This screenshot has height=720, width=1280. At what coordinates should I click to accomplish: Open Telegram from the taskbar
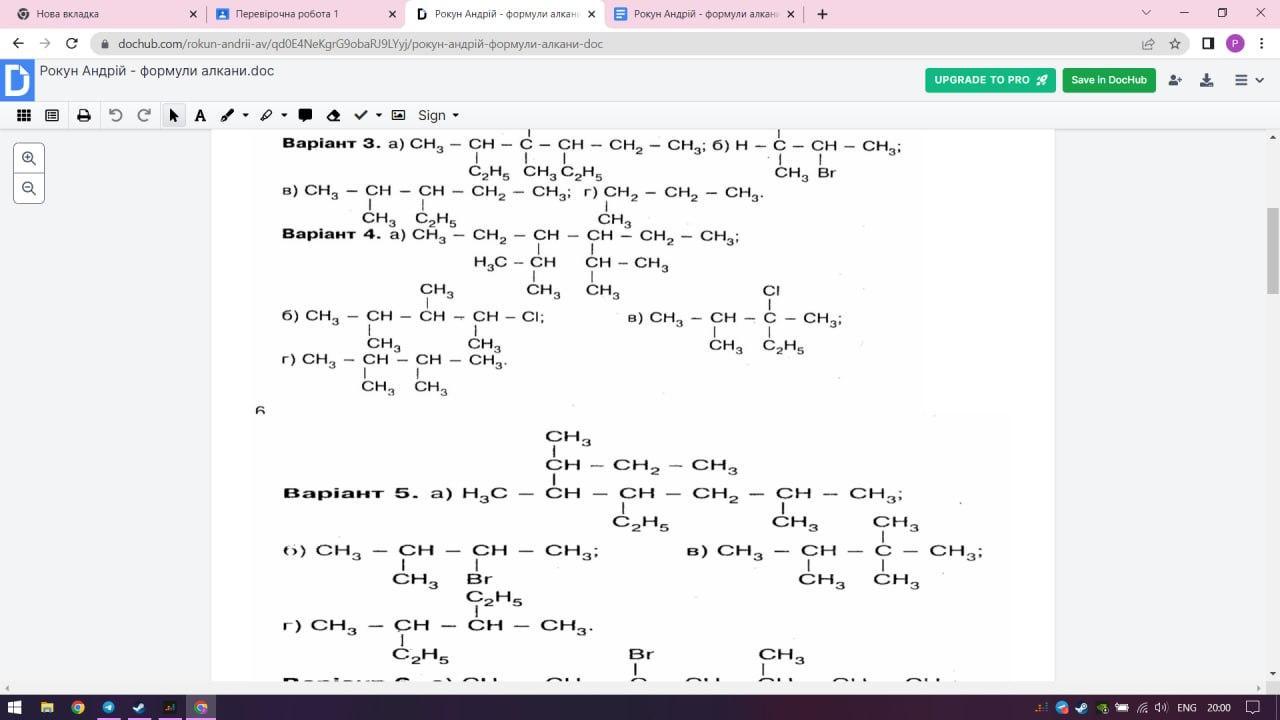108,707
